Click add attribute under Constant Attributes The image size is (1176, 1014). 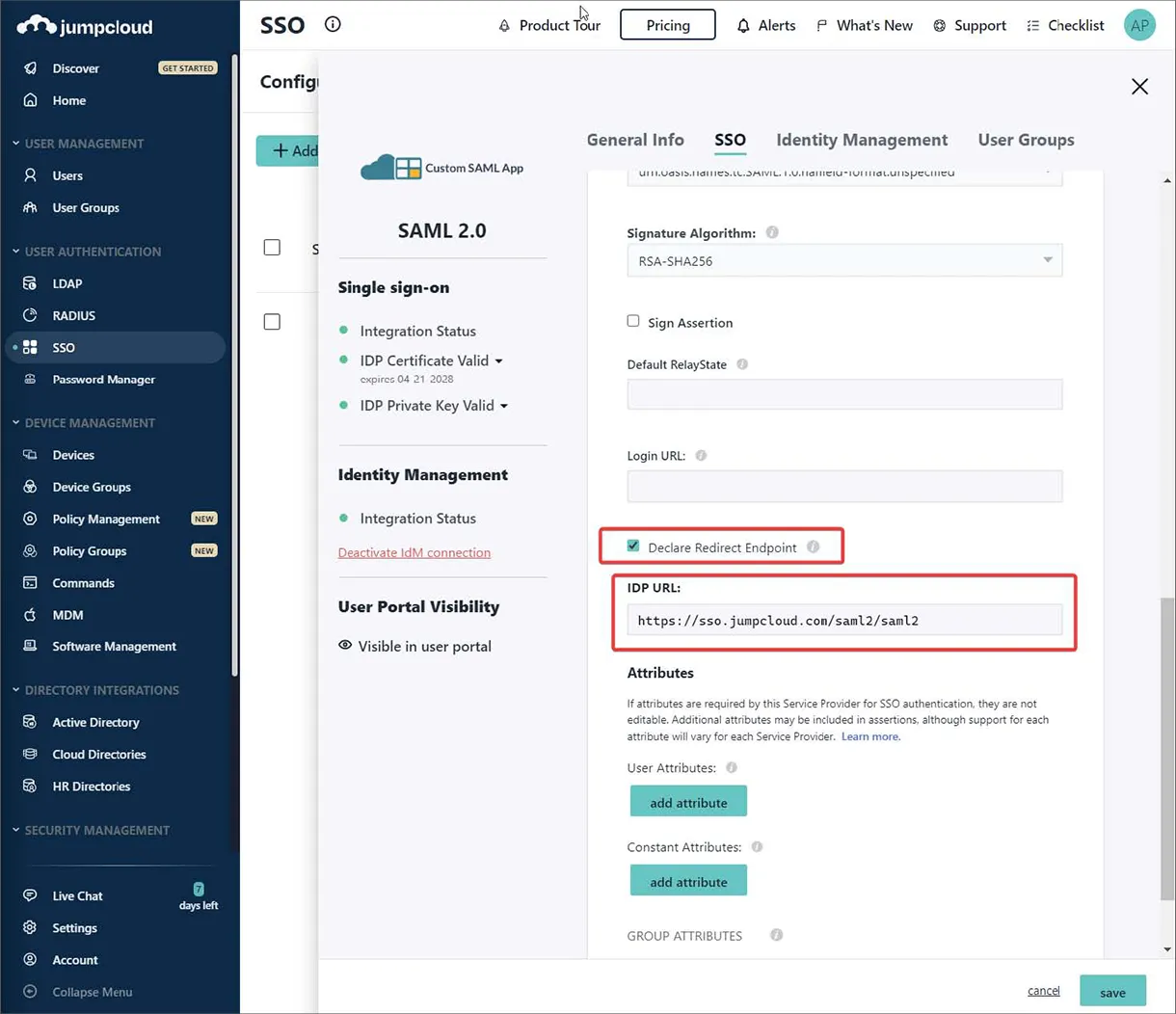click(688, 881)
